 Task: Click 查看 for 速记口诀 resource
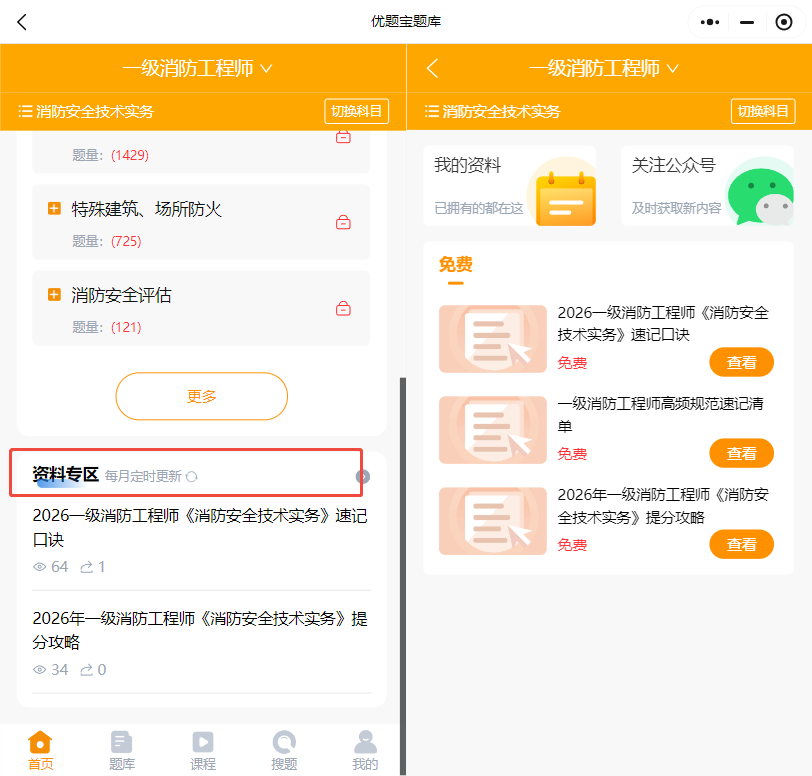(x=742, y=362)
